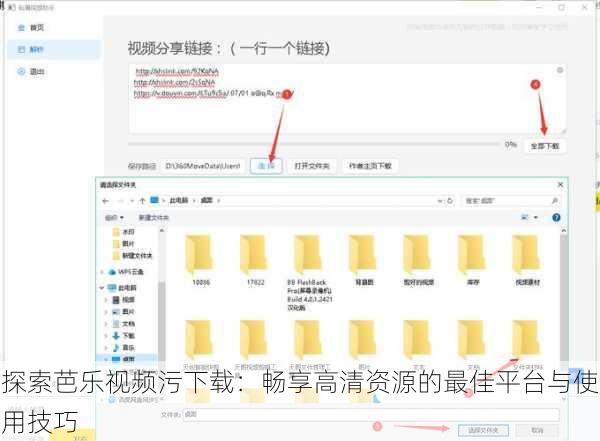Click the 全部下载 download all button
This screenshot has height=441, width=600.
point(545,146)
